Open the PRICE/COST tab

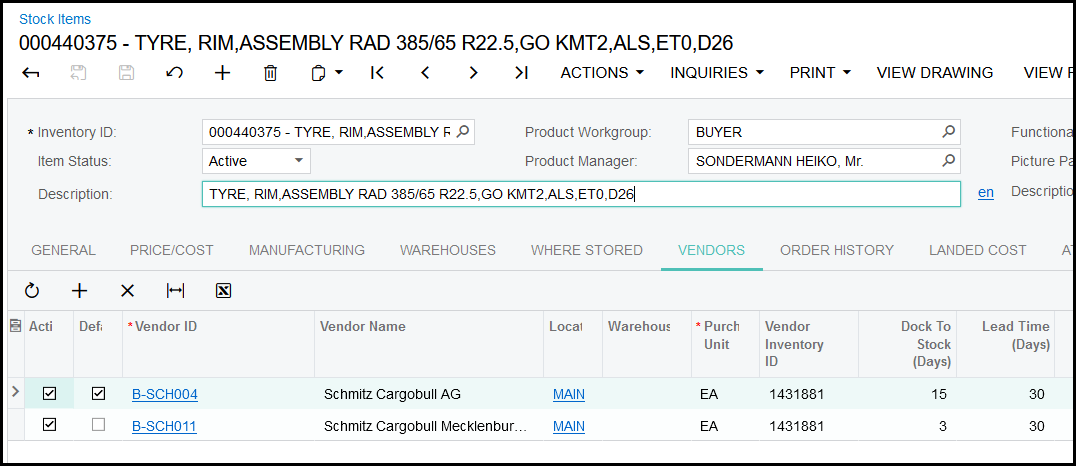click(172, 250)
